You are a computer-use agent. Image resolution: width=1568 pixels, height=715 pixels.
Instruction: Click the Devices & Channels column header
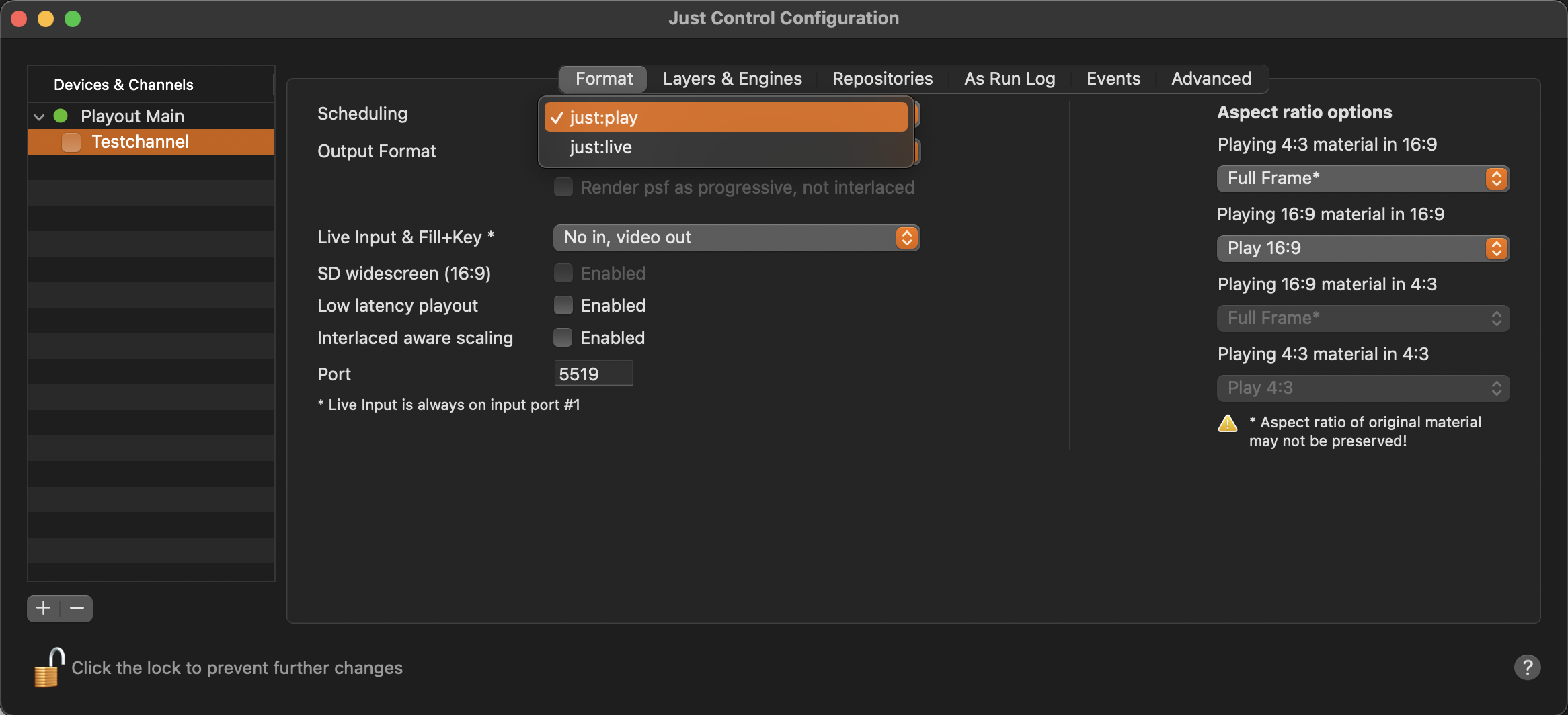[151, 85]
